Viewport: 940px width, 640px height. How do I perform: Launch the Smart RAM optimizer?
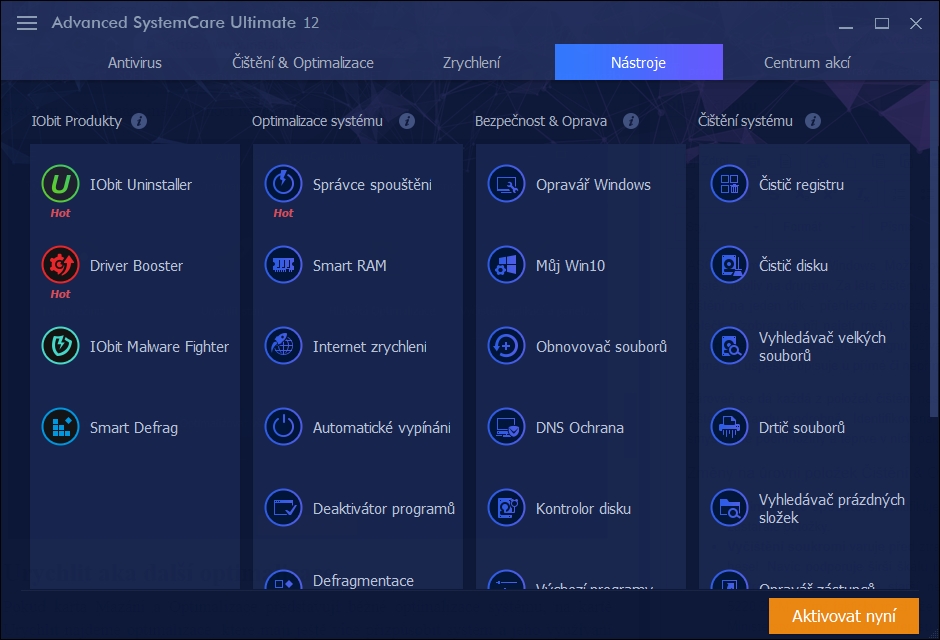(x=351, y=266)
